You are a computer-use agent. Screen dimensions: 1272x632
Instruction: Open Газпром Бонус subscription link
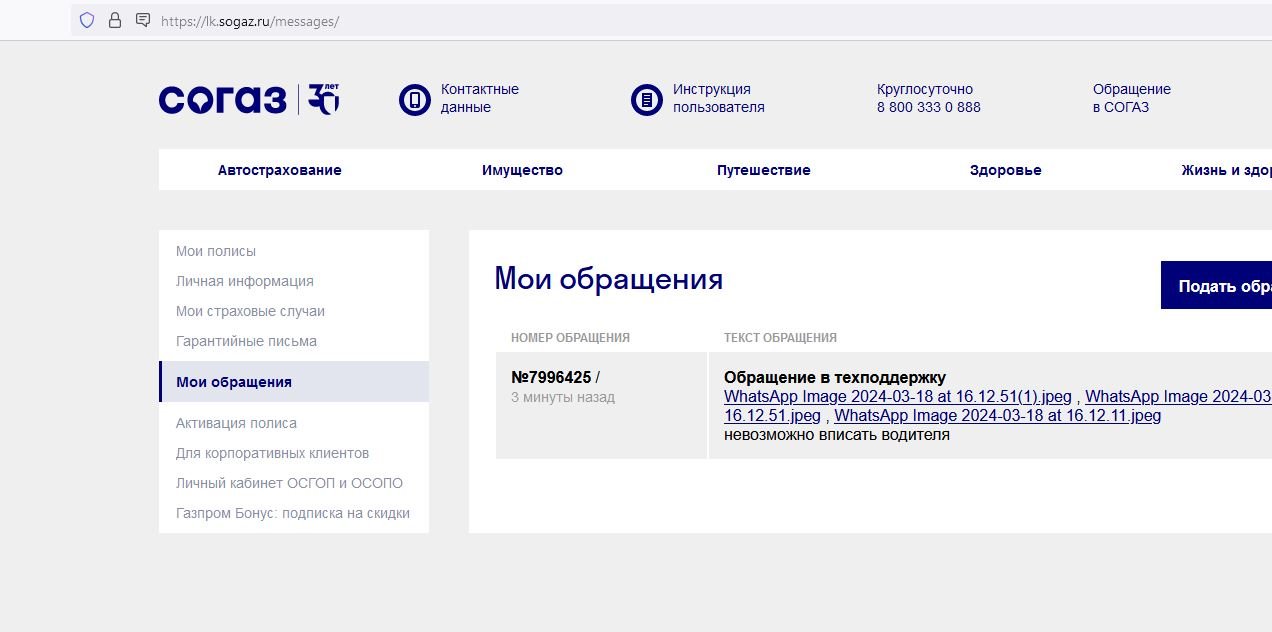pyautogui.click(x=293, y=513)
